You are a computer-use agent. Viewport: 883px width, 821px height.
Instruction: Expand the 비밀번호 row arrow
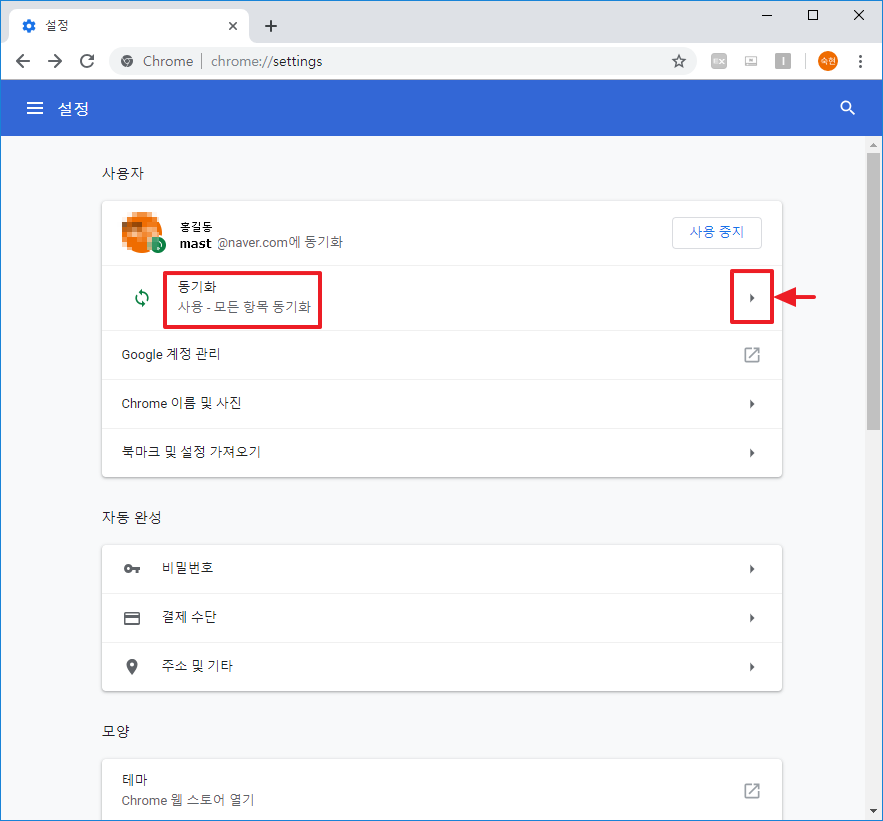pyautogui.click(x=752, y=569)
